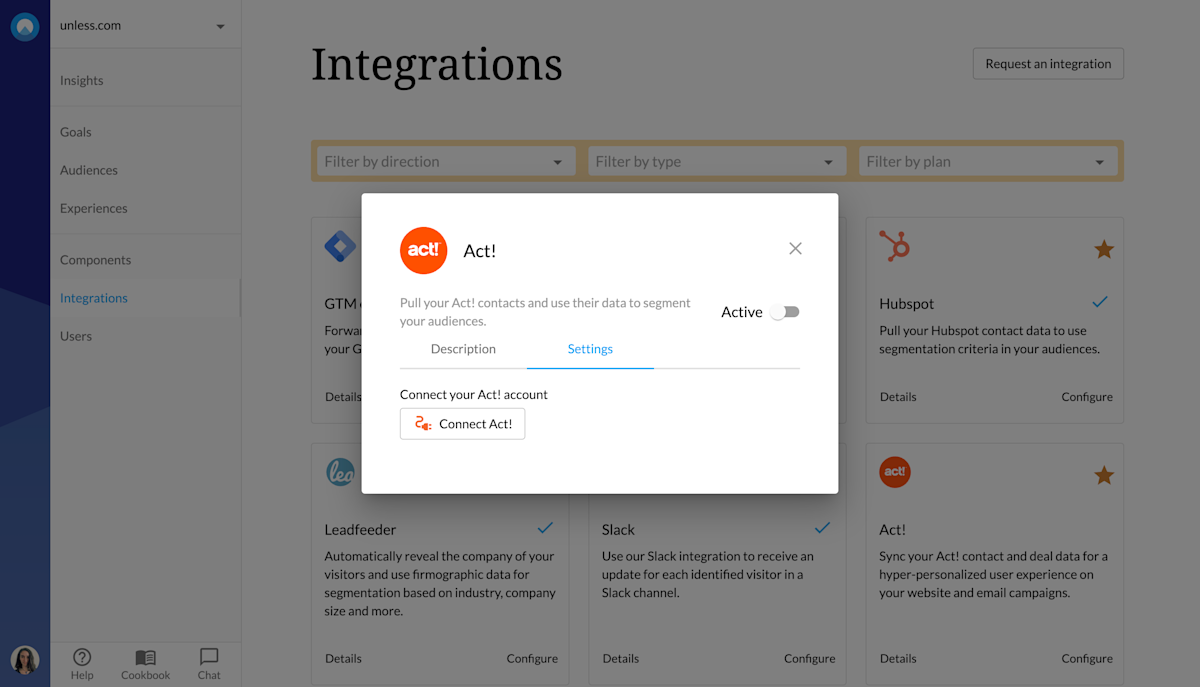Image resolution: width=1200 pixels, height=687 pixels.
Task: Click the Connect Act! button
Action: coord(462,424)
